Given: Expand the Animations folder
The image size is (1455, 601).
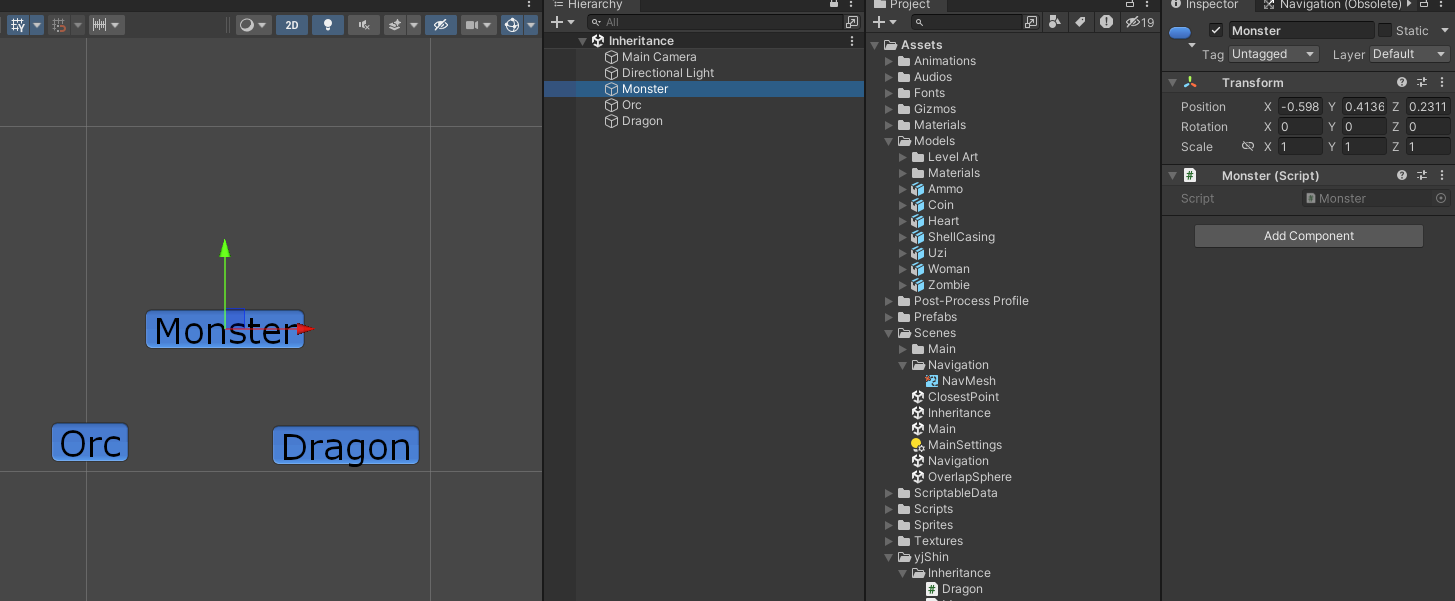Looking at the screenshot, I should (x=889, y=61).
